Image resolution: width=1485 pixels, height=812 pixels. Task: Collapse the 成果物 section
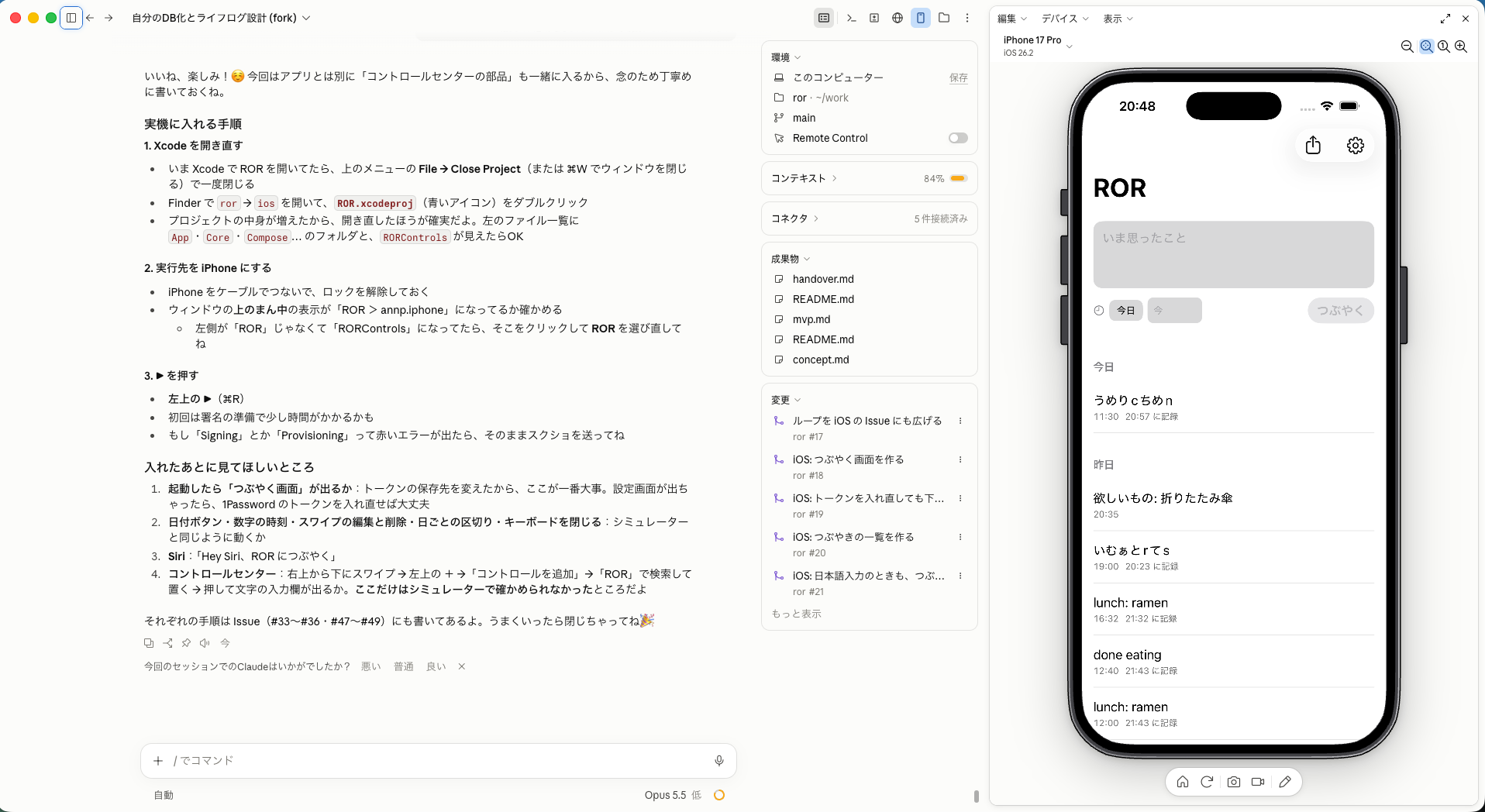[791, 259]
